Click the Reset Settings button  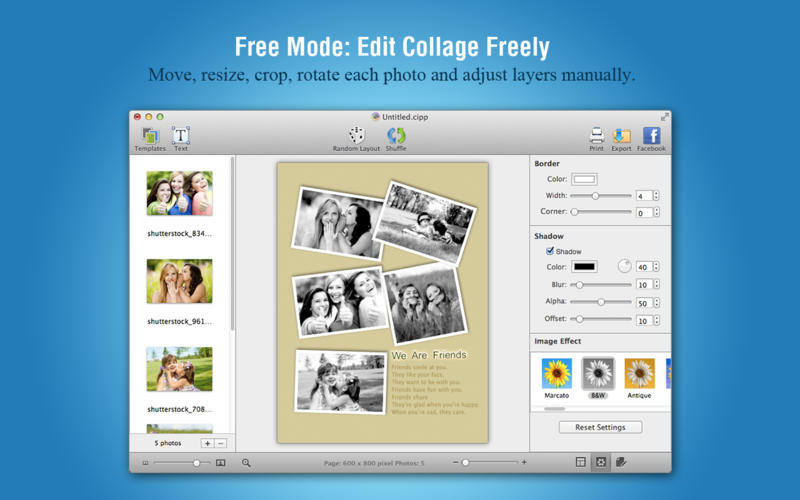600,427
